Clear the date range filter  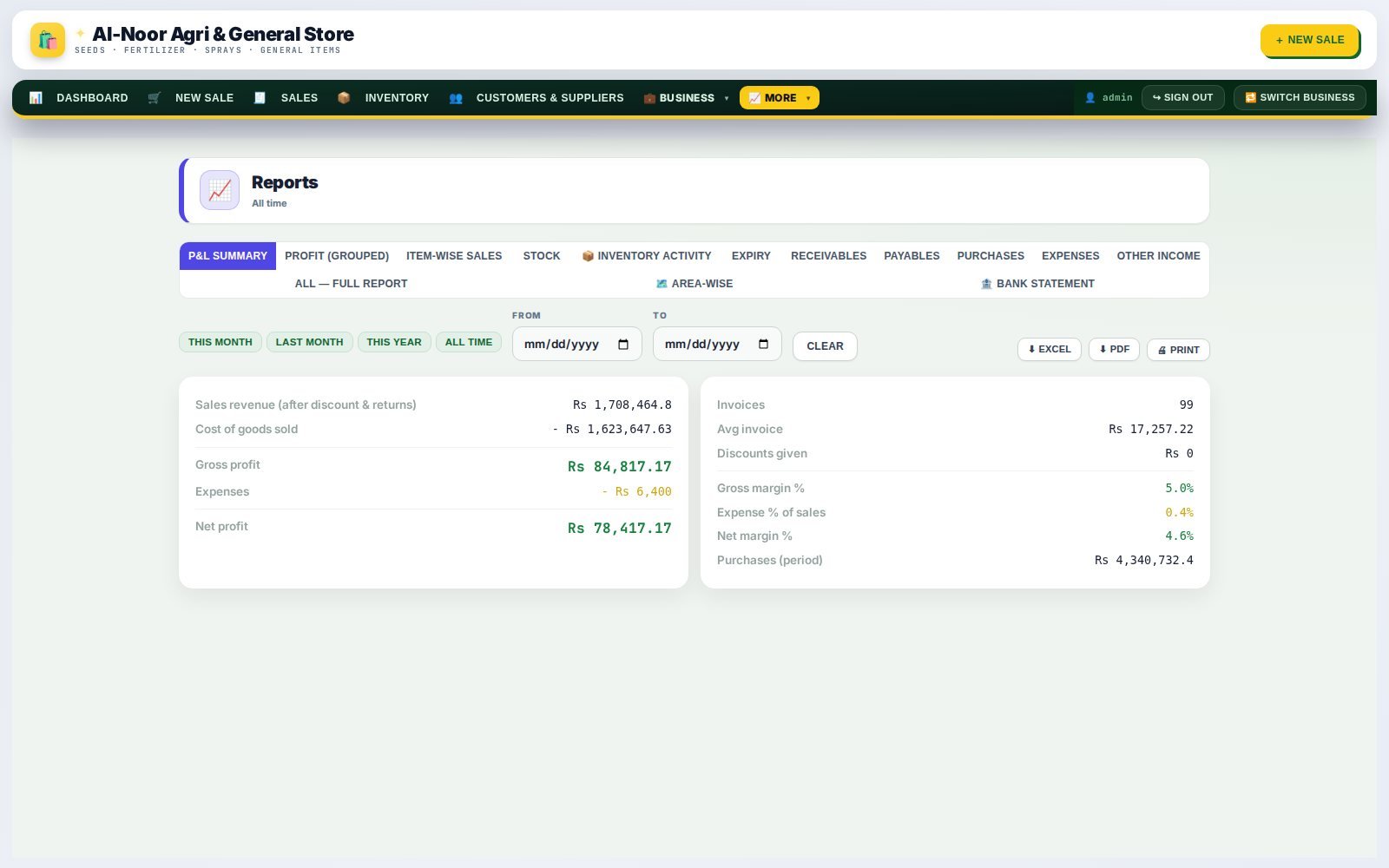[825, 346]
